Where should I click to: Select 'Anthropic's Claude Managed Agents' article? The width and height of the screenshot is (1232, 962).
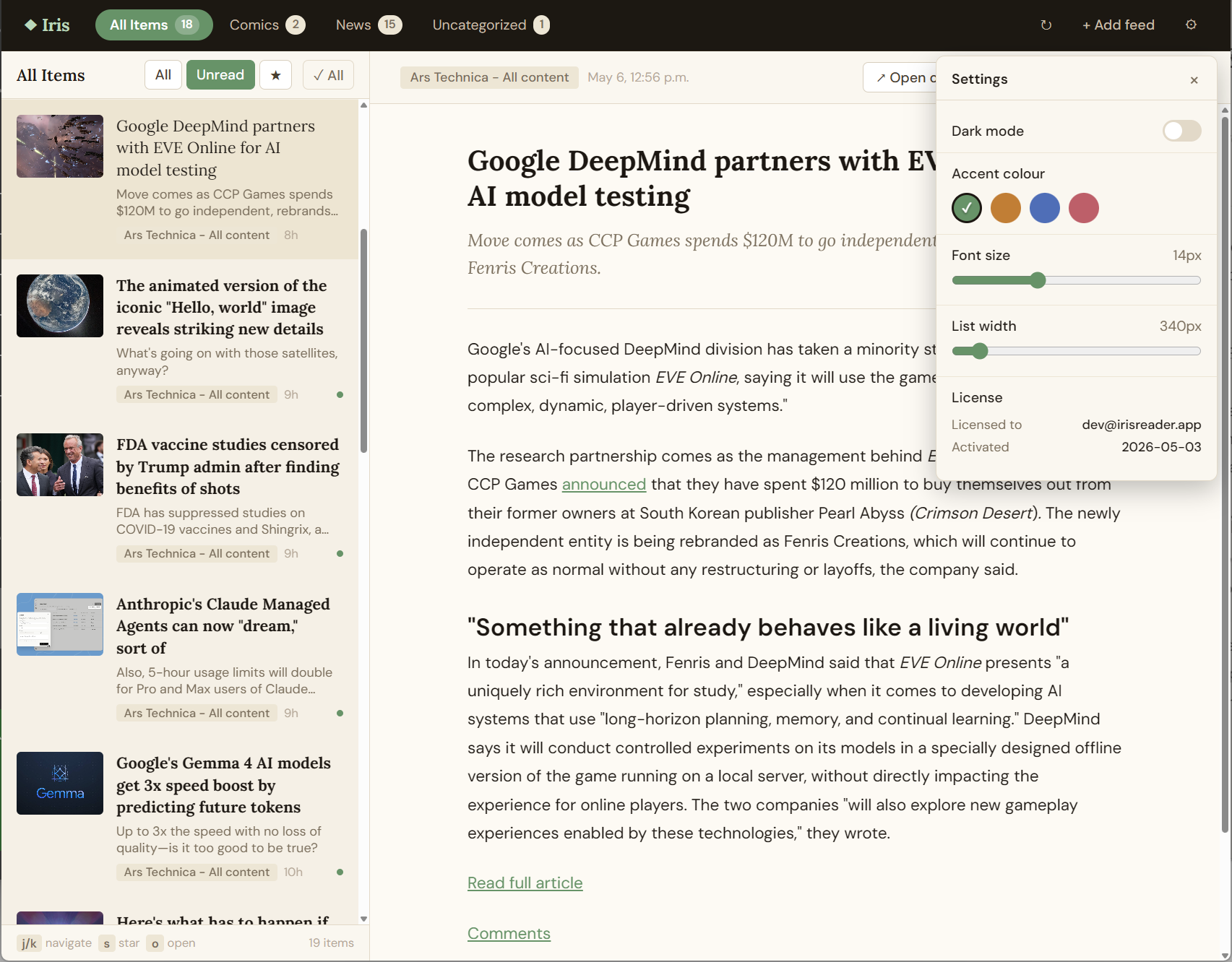point(180,657)
